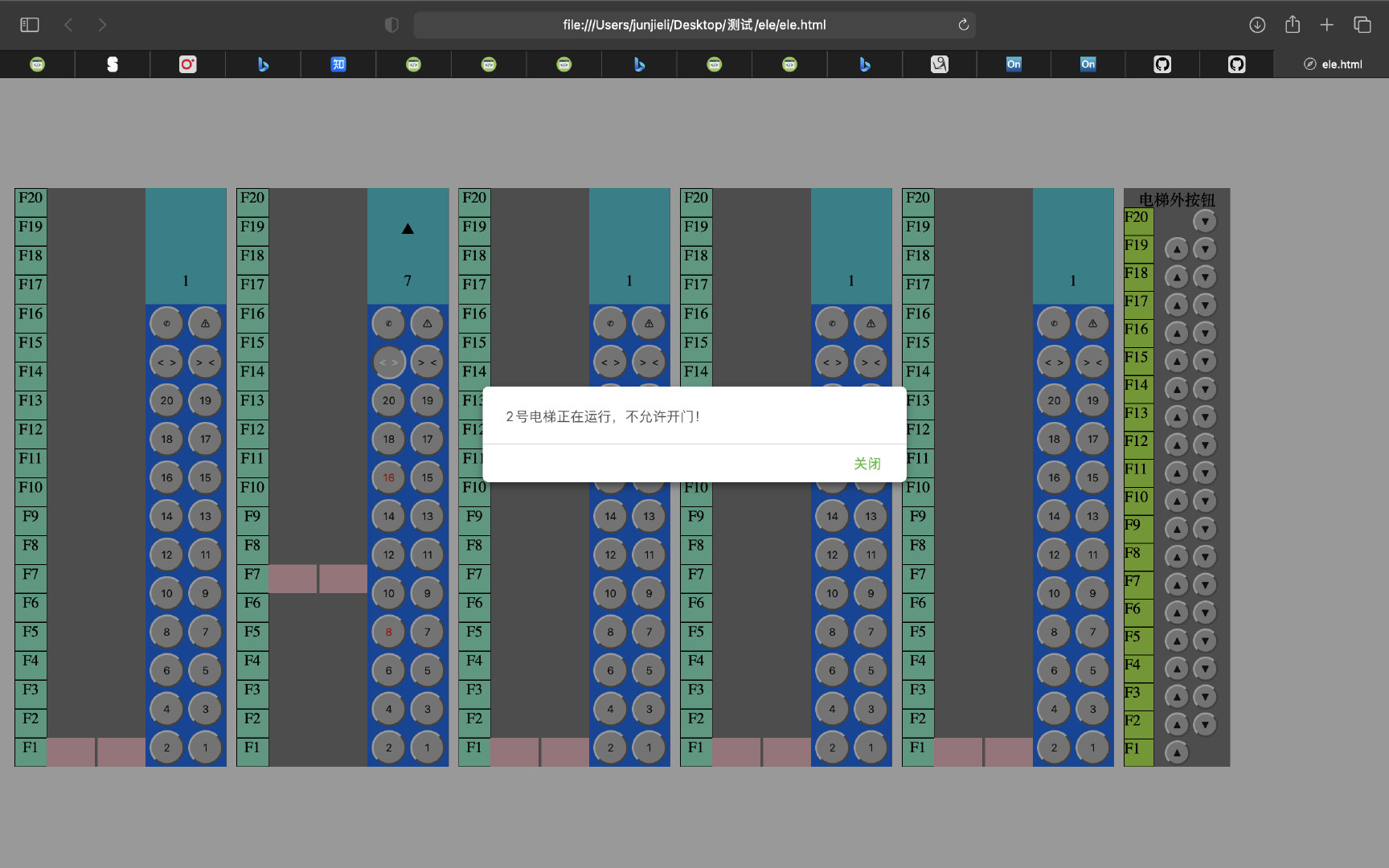
Task: Click the open-door button in elevator 2
Action: (389, 362)
